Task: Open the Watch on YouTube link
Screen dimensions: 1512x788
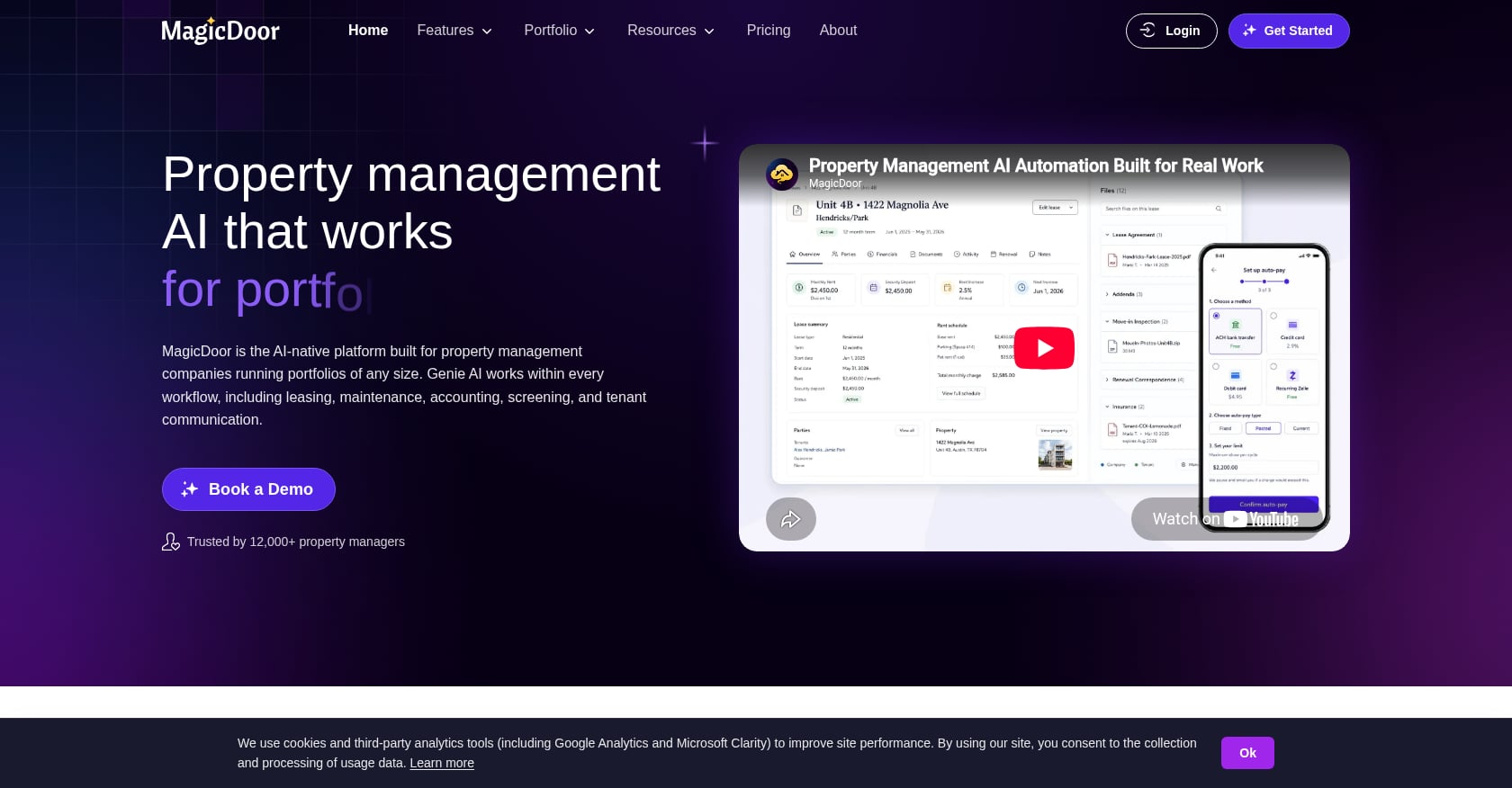Action: point(1226,519)
